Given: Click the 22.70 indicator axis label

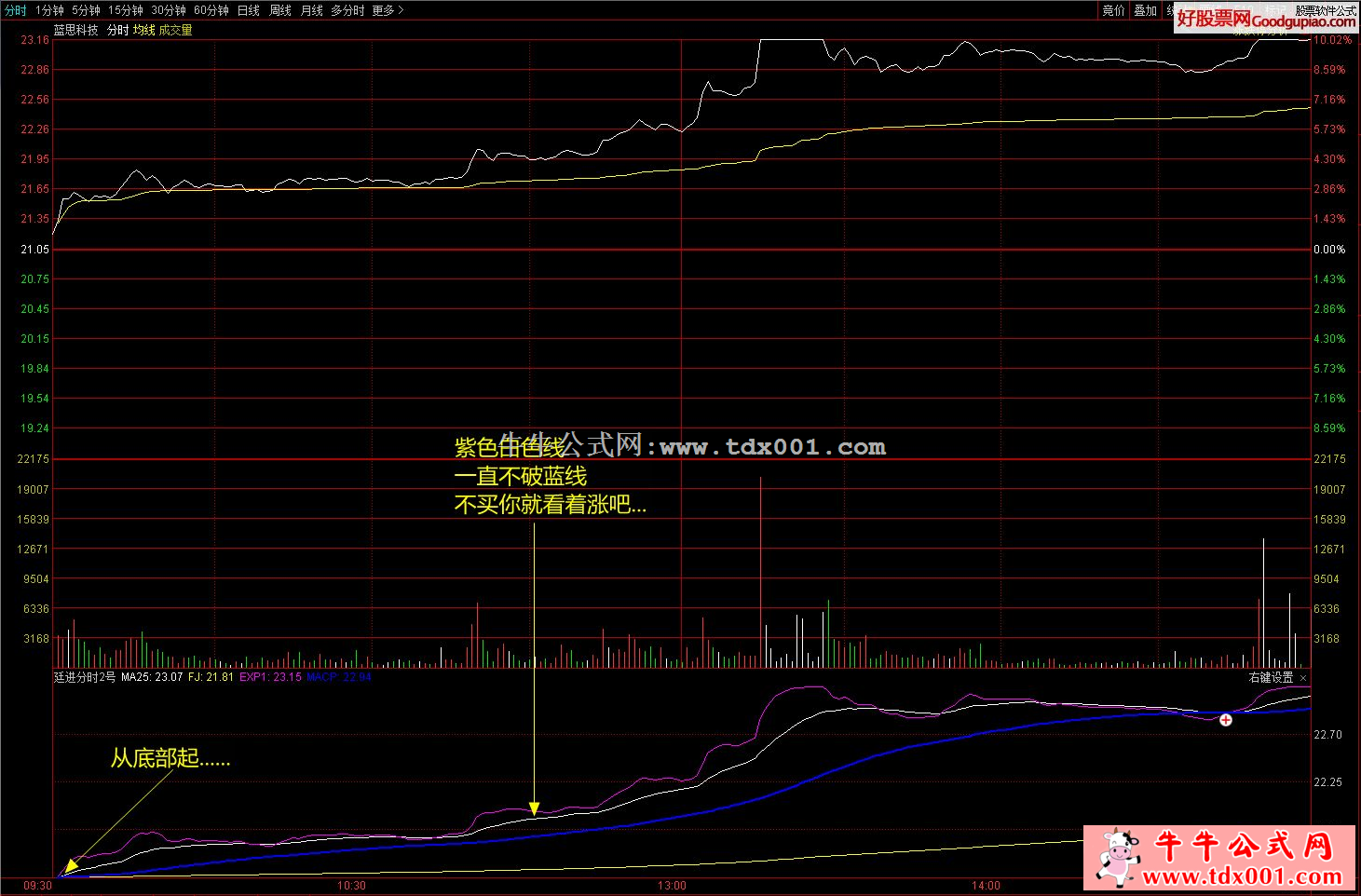Looking at the screenshot, I should tap(1327, 735).
